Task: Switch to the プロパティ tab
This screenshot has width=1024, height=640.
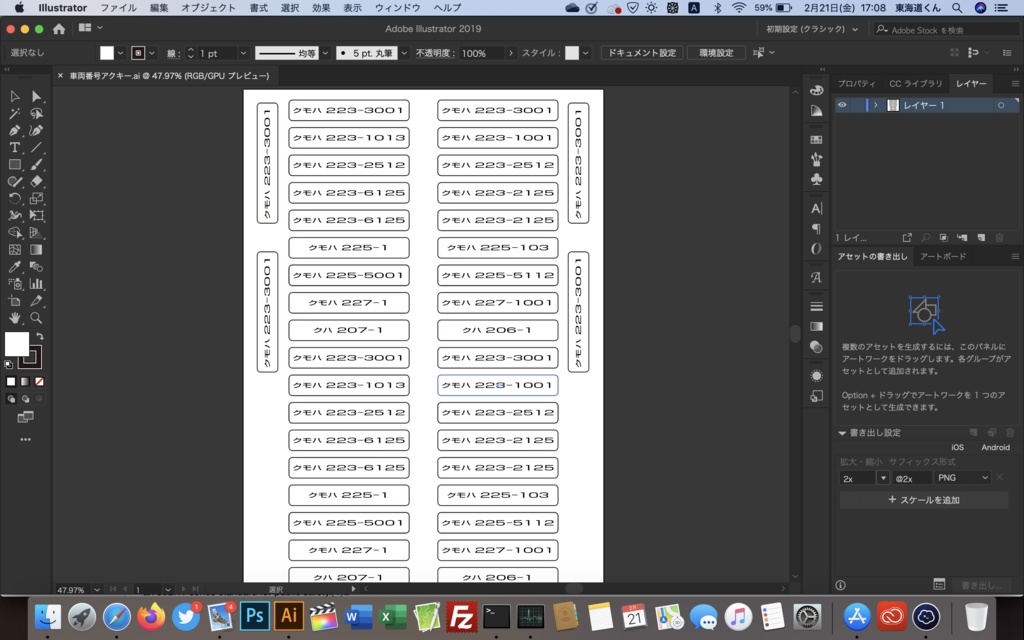Action: pos(856,84)
